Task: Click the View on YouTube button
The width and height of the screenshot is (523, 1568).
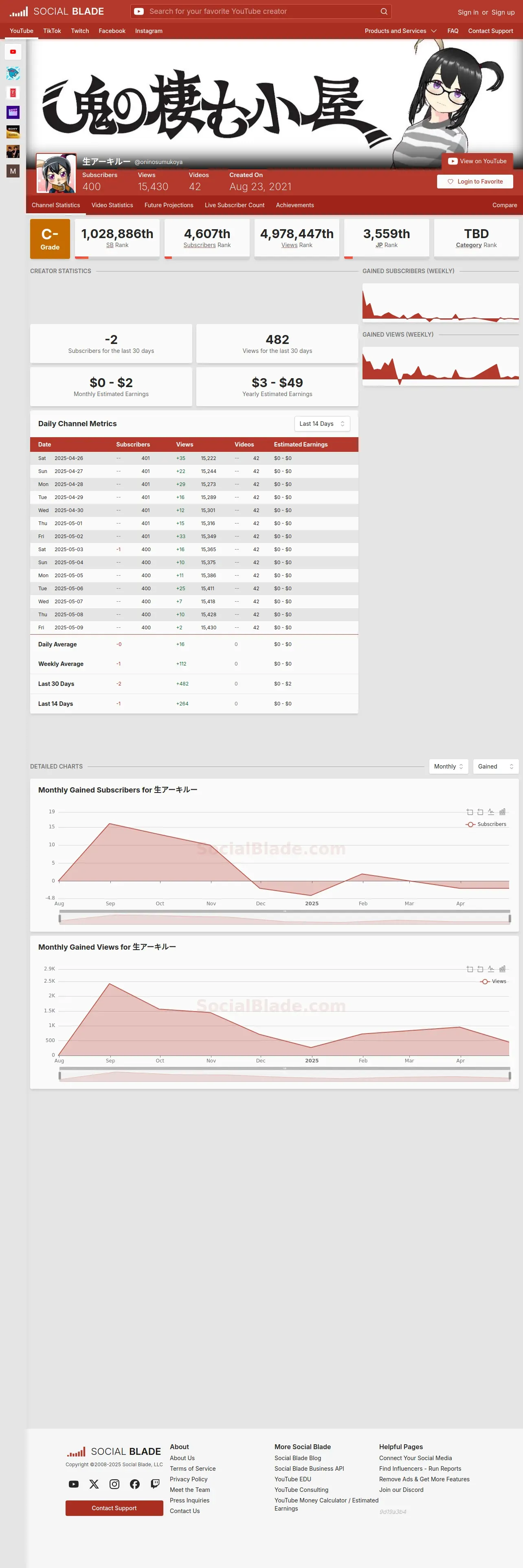Action: (x=477, y=161)
